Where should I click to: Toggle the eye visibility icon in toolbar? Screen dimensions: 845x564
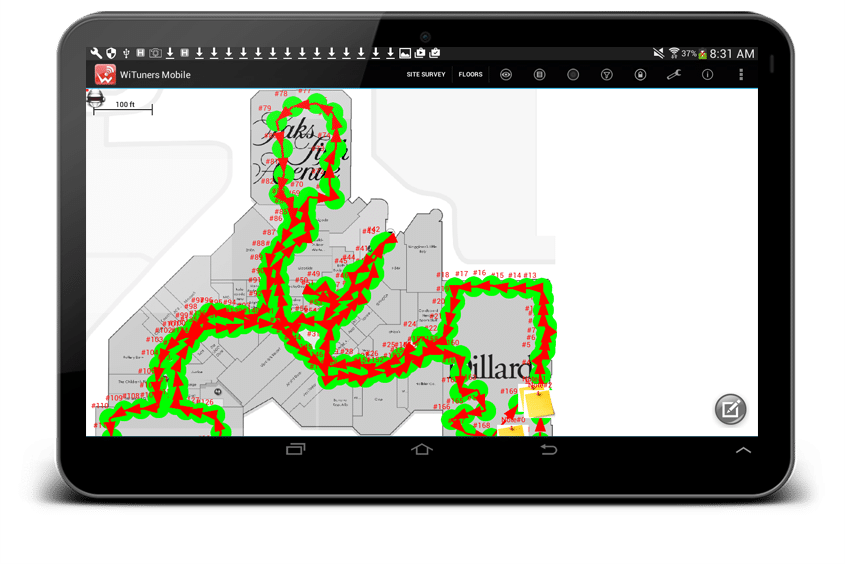(505, 75)
